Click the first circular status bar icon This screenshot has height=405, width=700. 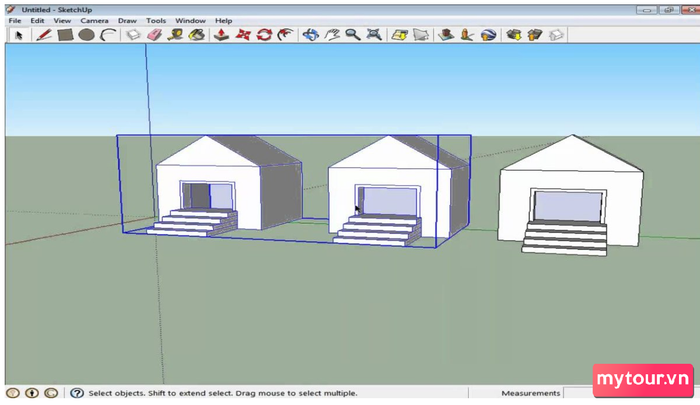tap(12, 393)
